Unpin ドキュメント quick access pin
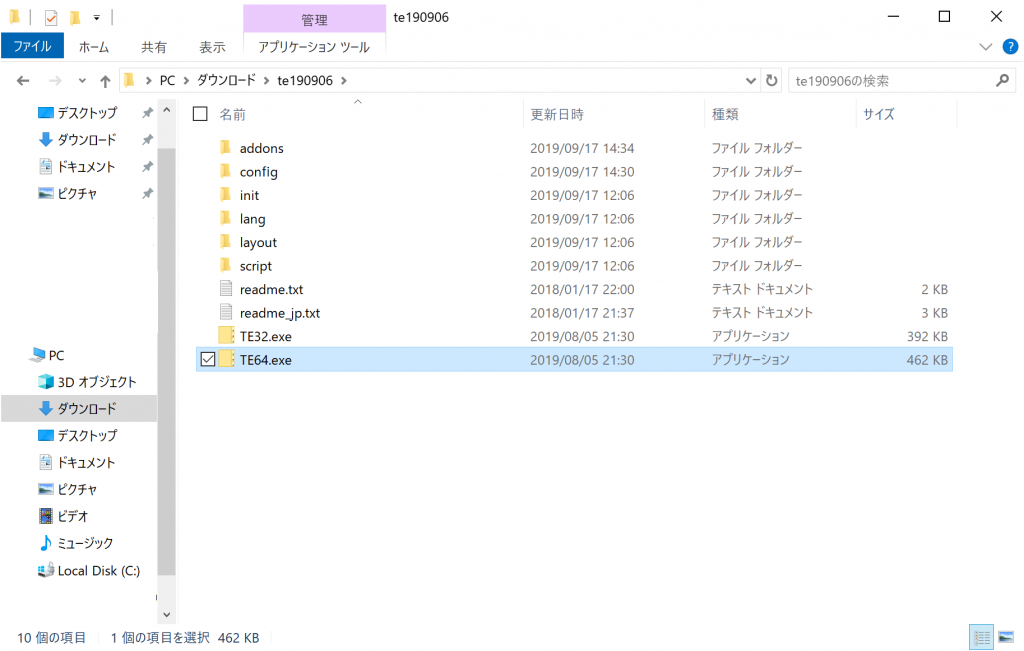The height and width of the screenshot is (651, 1024). point(148,167)
